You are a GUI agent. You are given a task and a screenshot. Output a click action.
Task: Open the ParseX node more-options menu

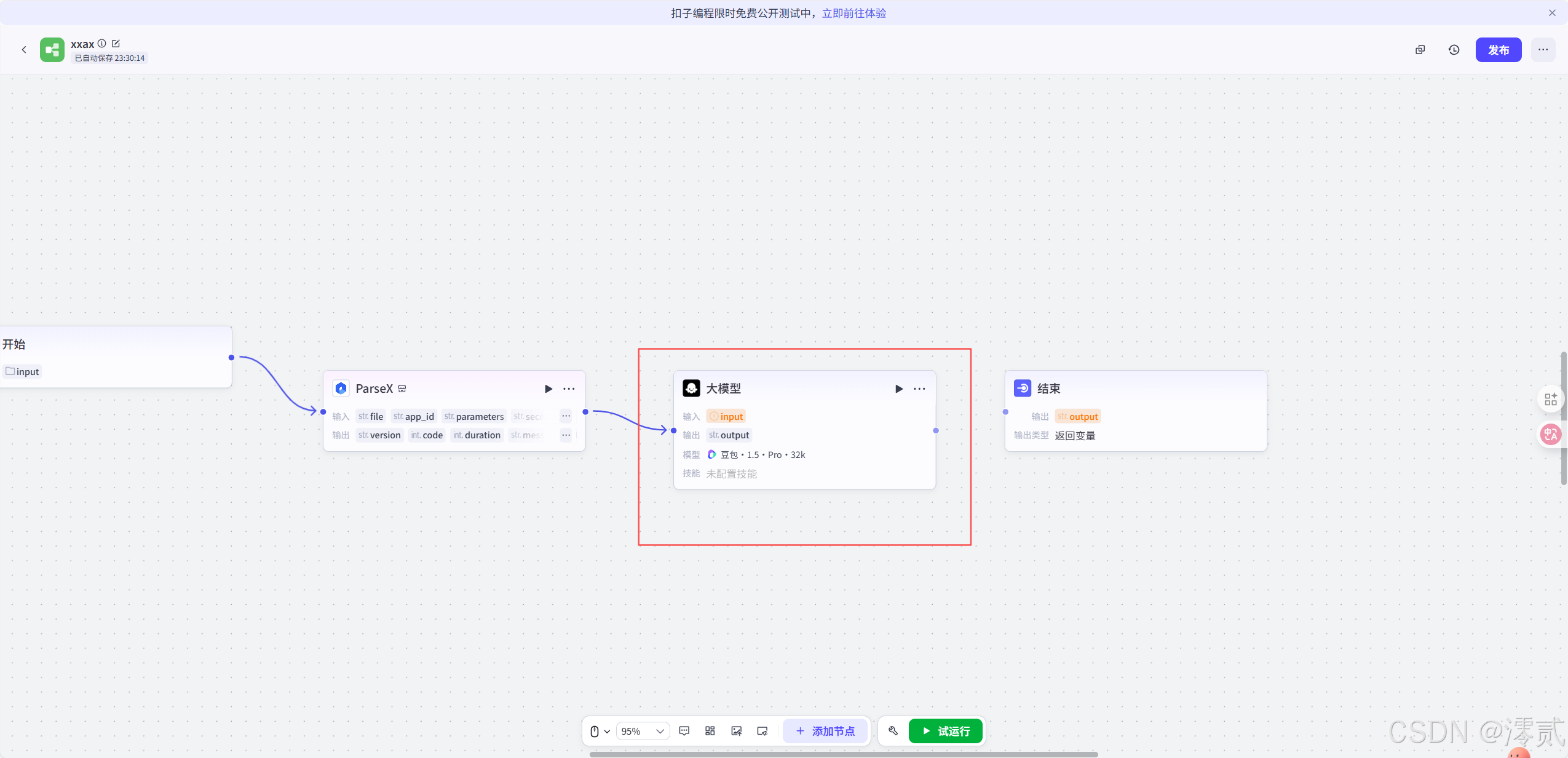click(x=569, y=389)
